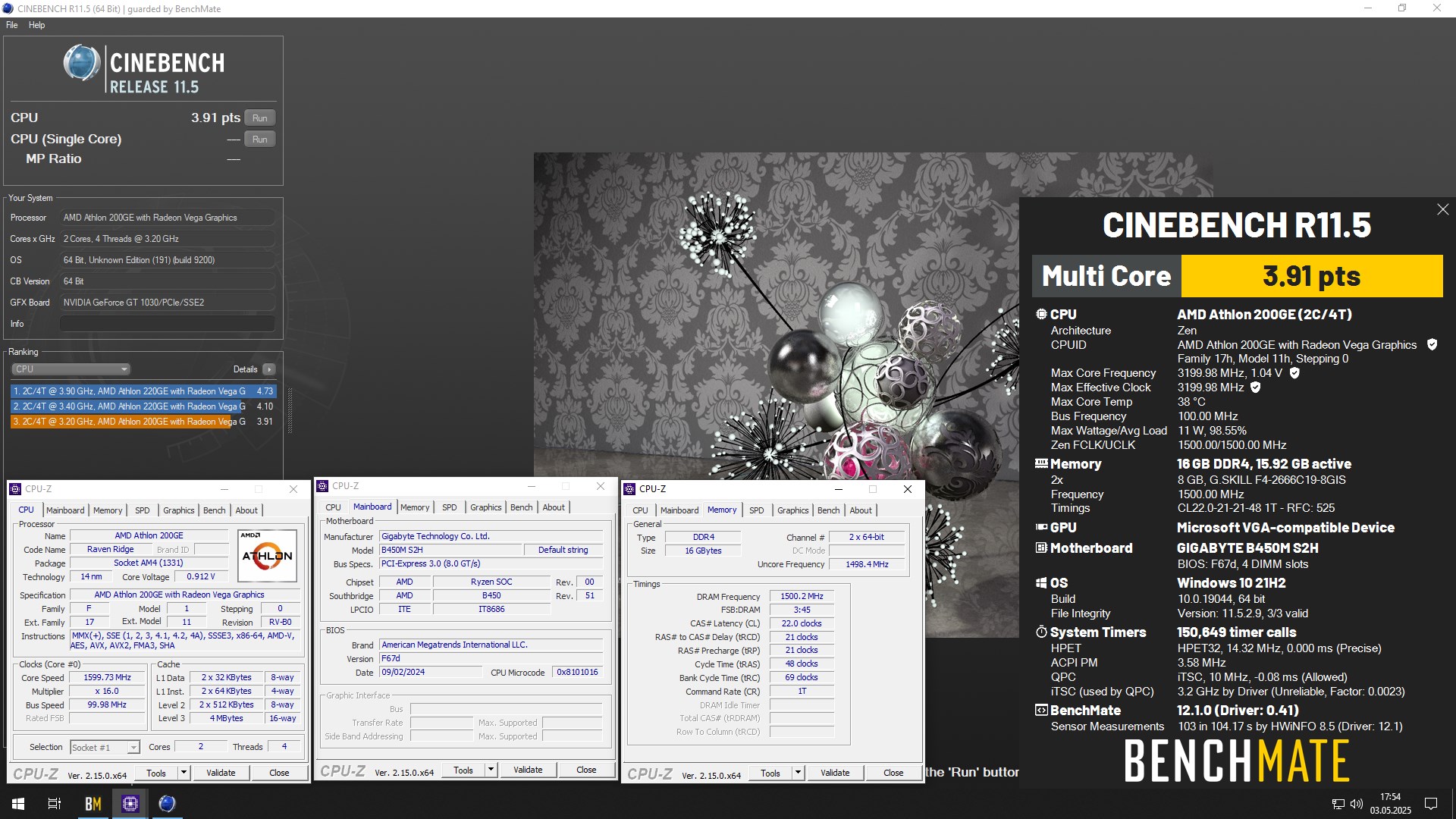Image resolution: width=1456 pixels, height=819 pixels.
Task: Click the BIOS version value F67d
Action: (x=491, y=659)
